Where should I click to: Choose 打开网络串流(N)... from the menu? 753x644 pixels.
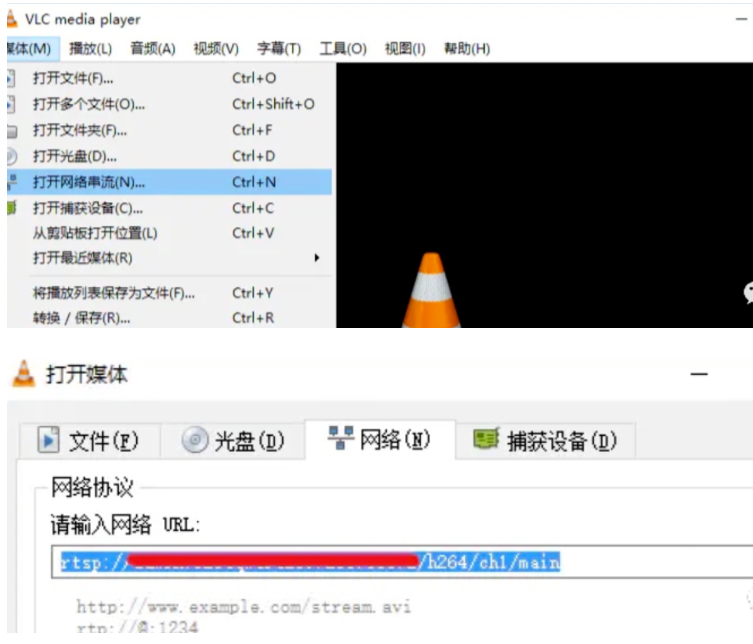click(x=89, y=182)
